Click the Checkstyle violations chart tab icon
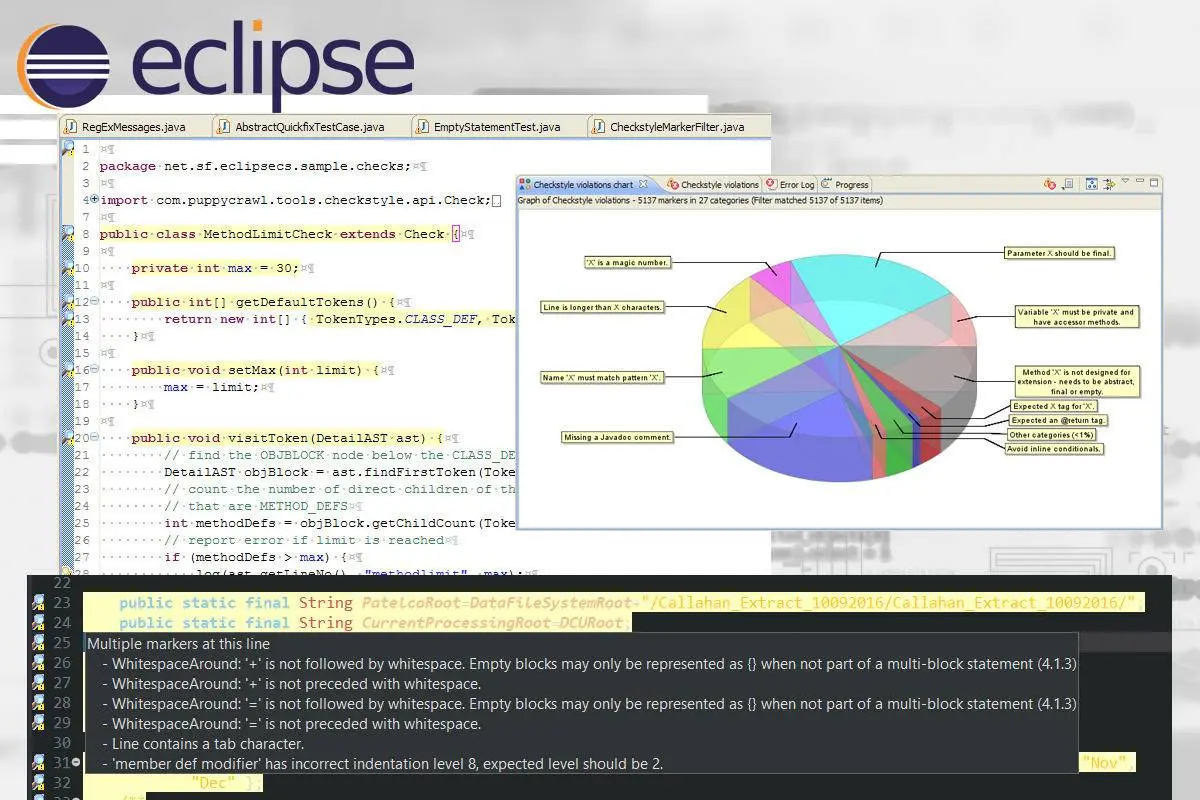This screenshot has height=800, width=1200. click(x=525, y=185)
